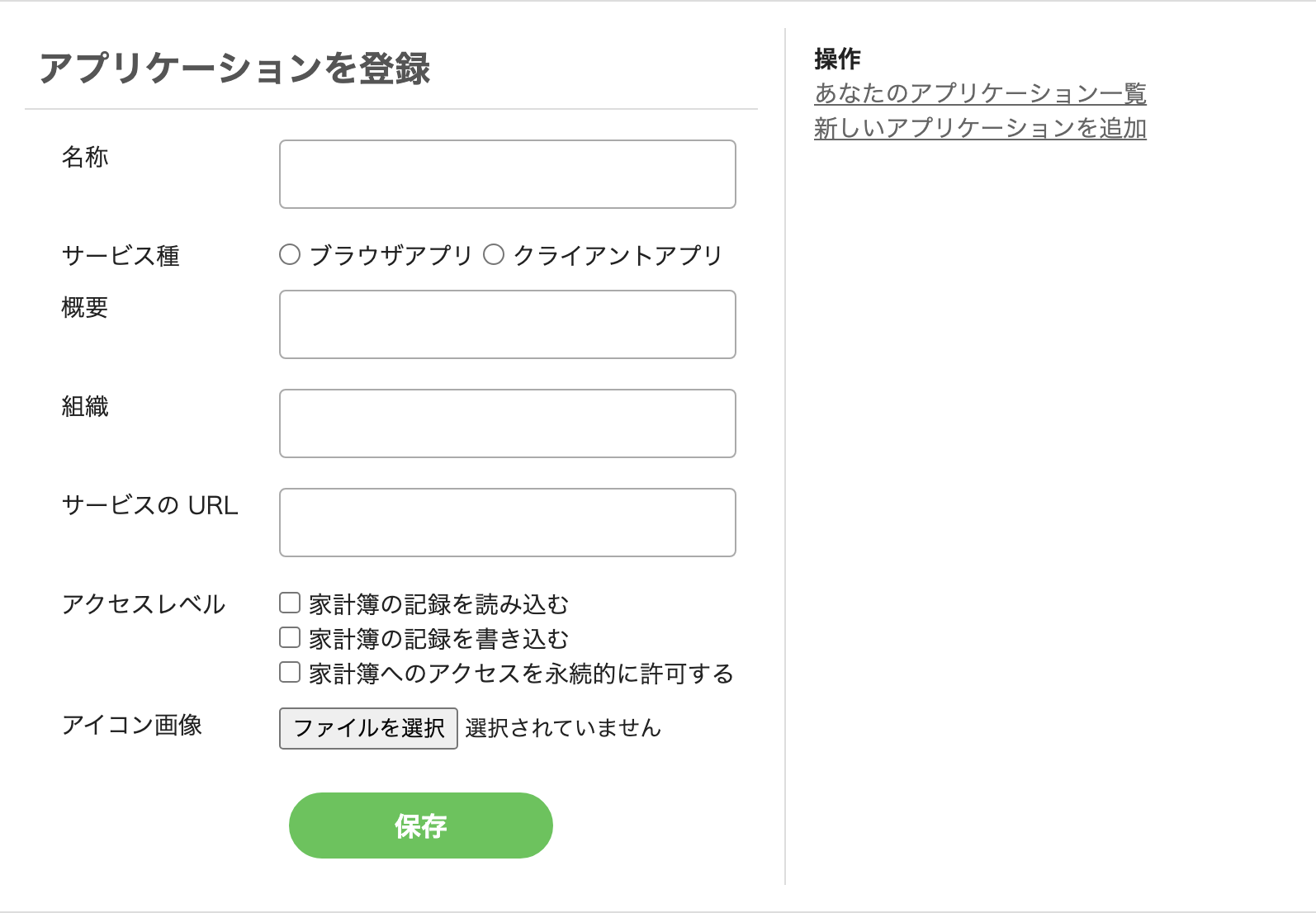Focus the 概要 description field
Screen dimensions: 1316x913
(x=507, y=324)
